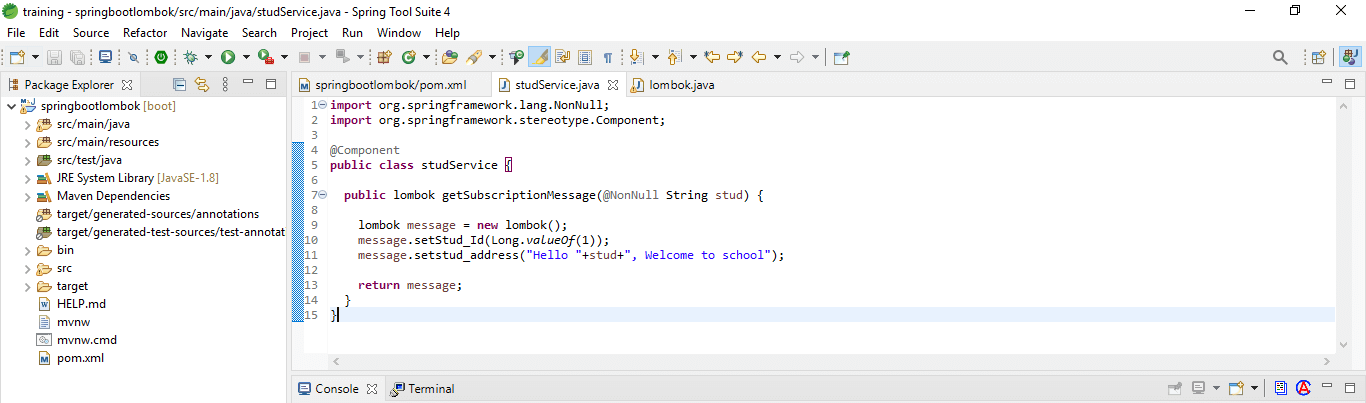Click the Save All icon
This screenshot has width=1366, height=403.
(76, 57)
